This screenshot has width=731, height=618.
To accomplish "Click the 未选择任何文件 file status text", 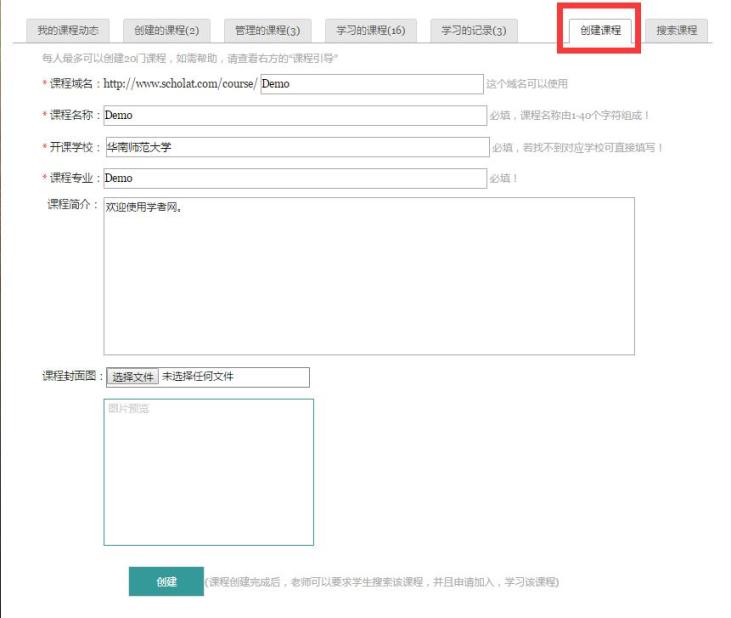I will coord(198,377).
